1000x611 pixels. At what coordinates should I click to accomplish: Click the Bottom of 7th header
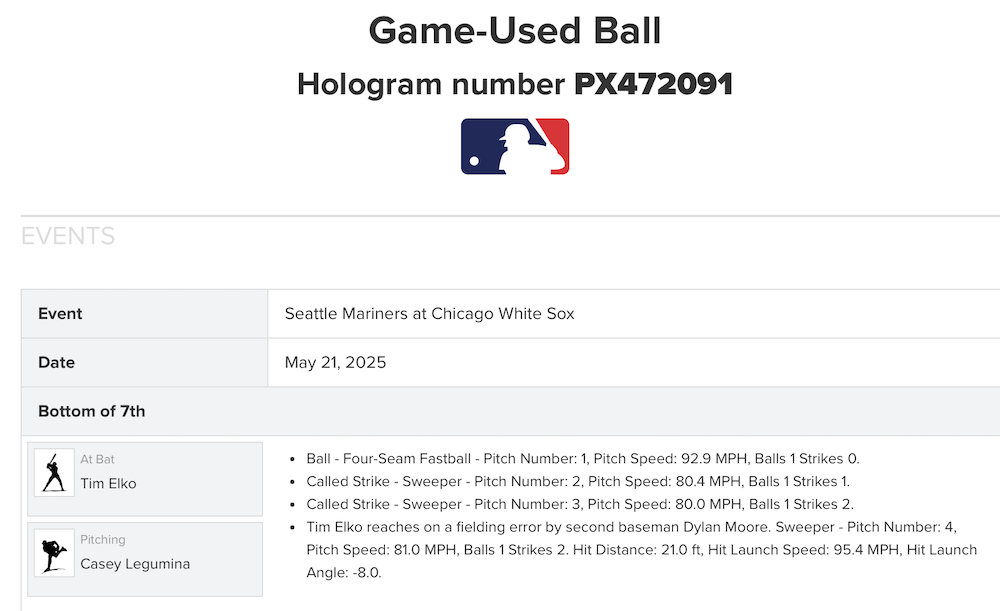(x=91, y=411)
